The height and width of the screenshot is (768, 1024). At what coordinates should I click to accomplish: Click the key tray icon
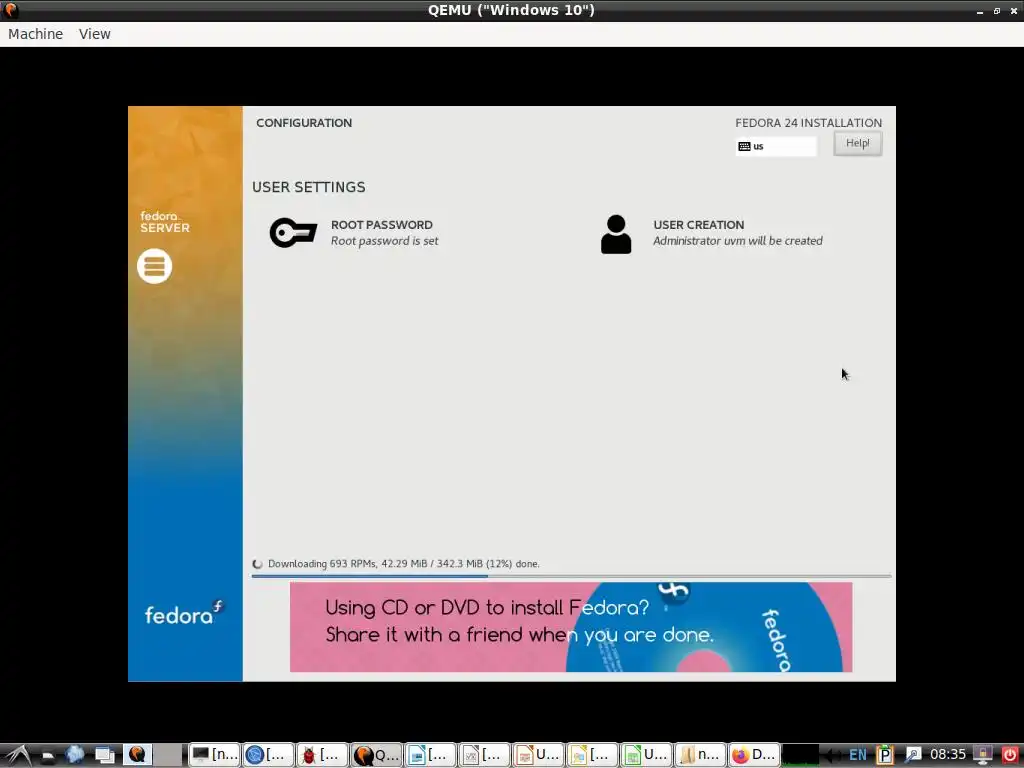(x=913, y=755)
